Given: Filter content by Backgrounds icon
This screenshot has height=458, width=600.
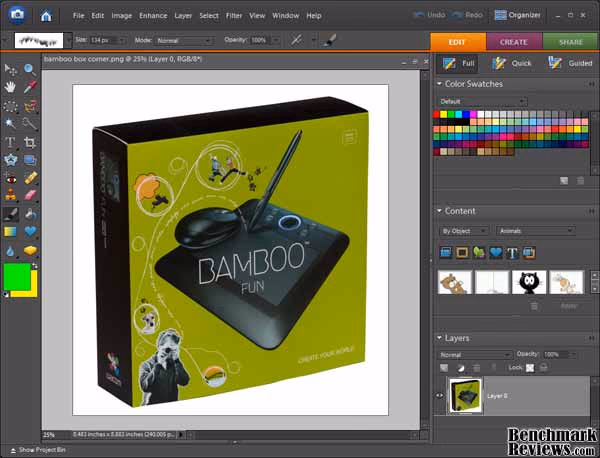Looking at the screenshot, I should point(446,253).
